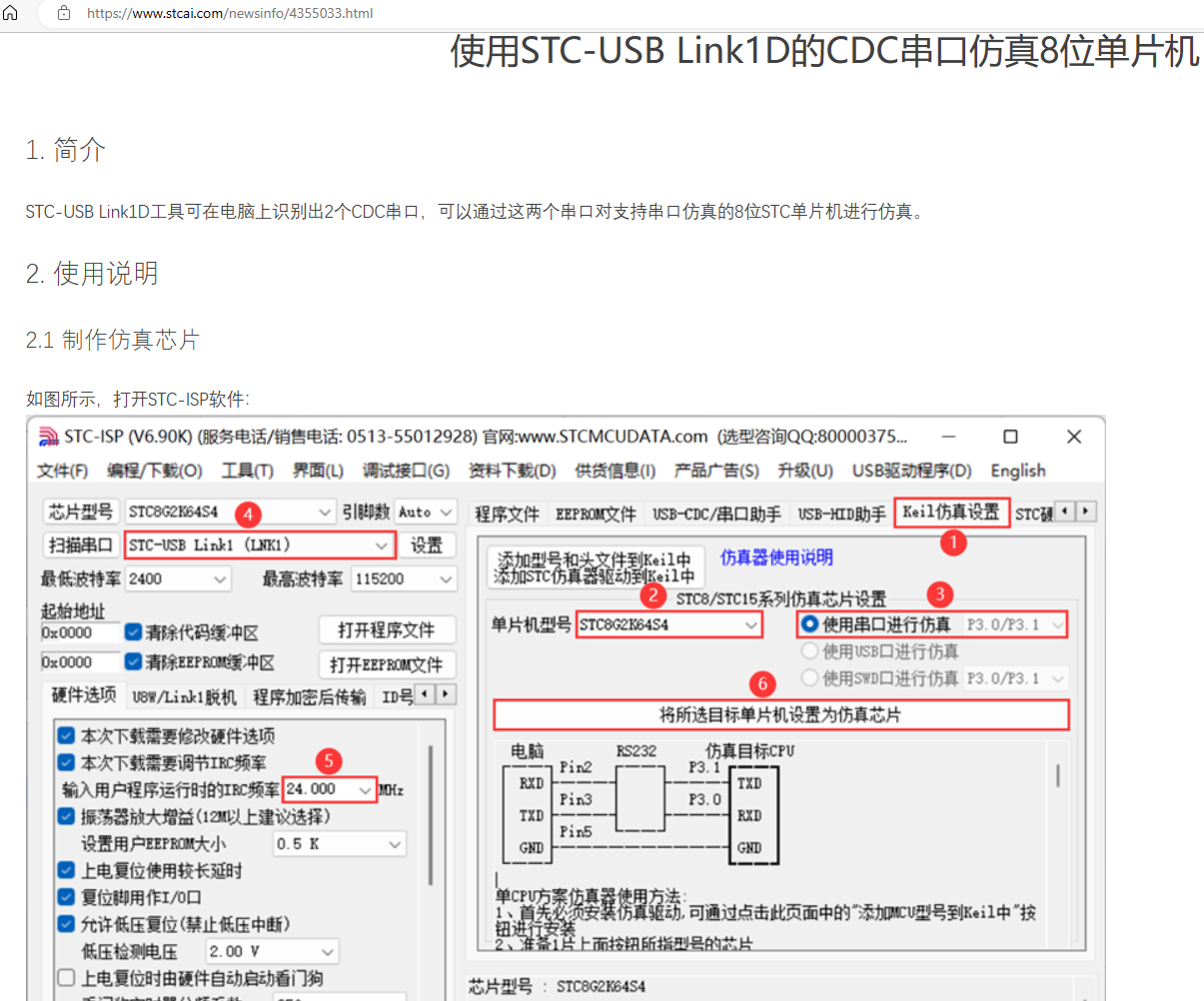Click the 打开EEPROM文件 button
Image resolution: width=1204 pixels, height=1001 pixels.
pyautogui.click(x=387, y=664)
